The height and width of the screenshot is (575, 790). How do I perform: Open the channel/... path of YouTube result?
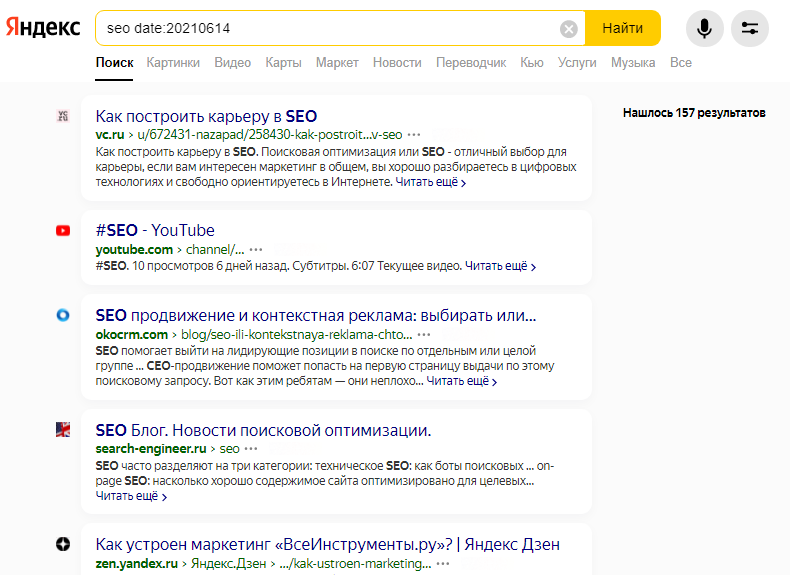point(215,249)
